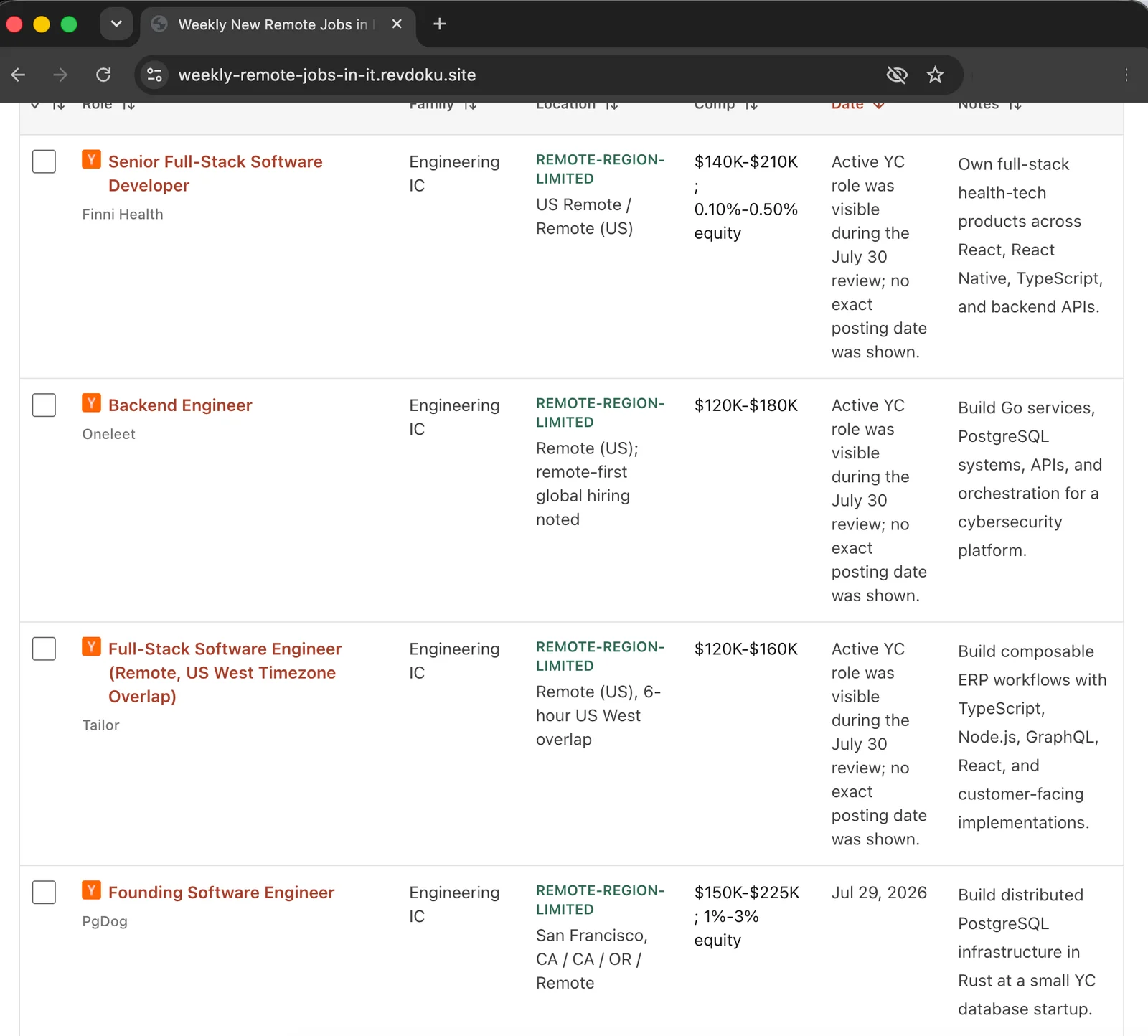Image resolution: width=1148 pixels, height=1036 pixels.
Task: Close the Weekly New Remote Jobs tab
Action: (x=397, y=24)
